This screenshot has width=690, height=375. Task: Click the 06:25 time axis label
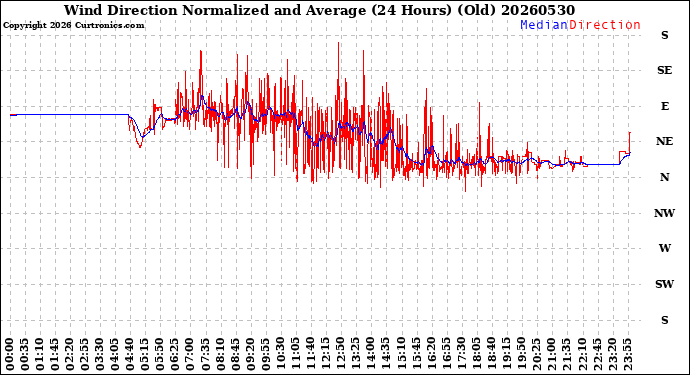tap(175, 354)
